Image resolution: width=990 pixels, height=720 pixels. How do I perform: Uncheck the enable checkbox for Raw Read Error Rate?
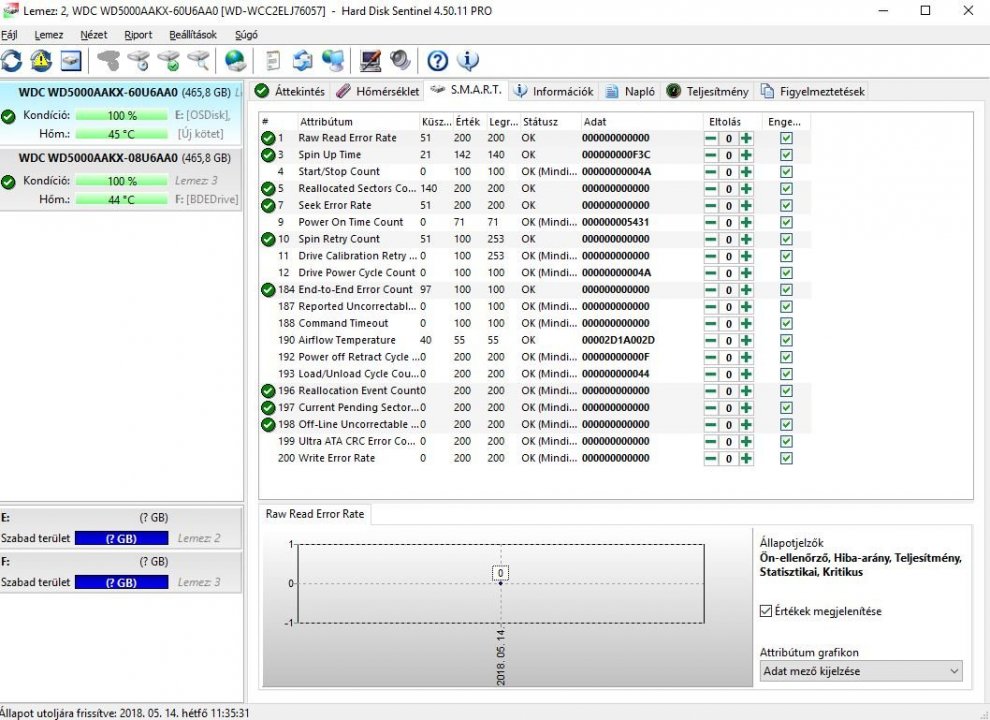point(786,138)
